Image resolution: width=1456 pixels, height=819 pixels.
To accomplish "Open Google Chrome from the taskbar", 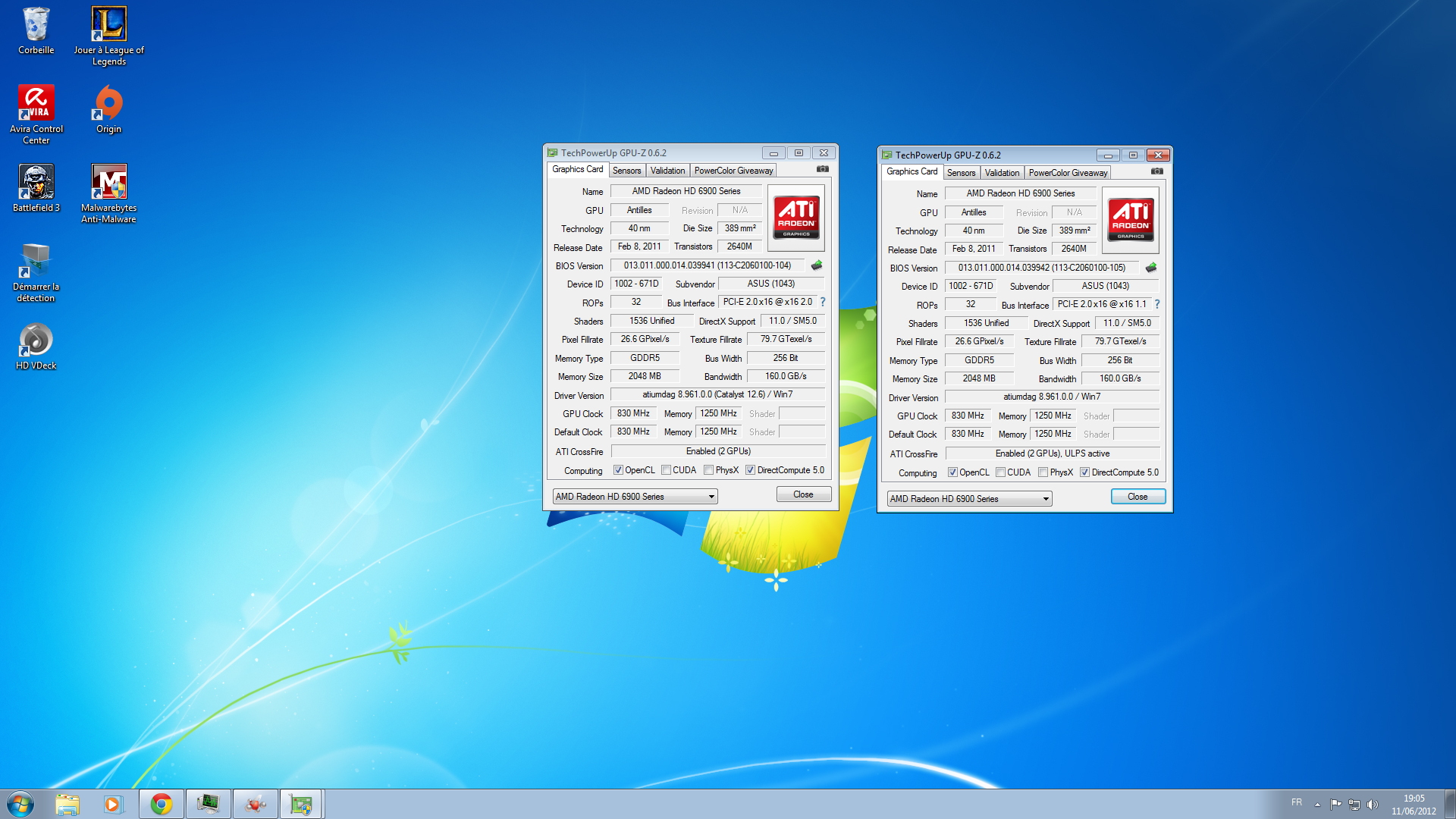I will click(161, 804).
